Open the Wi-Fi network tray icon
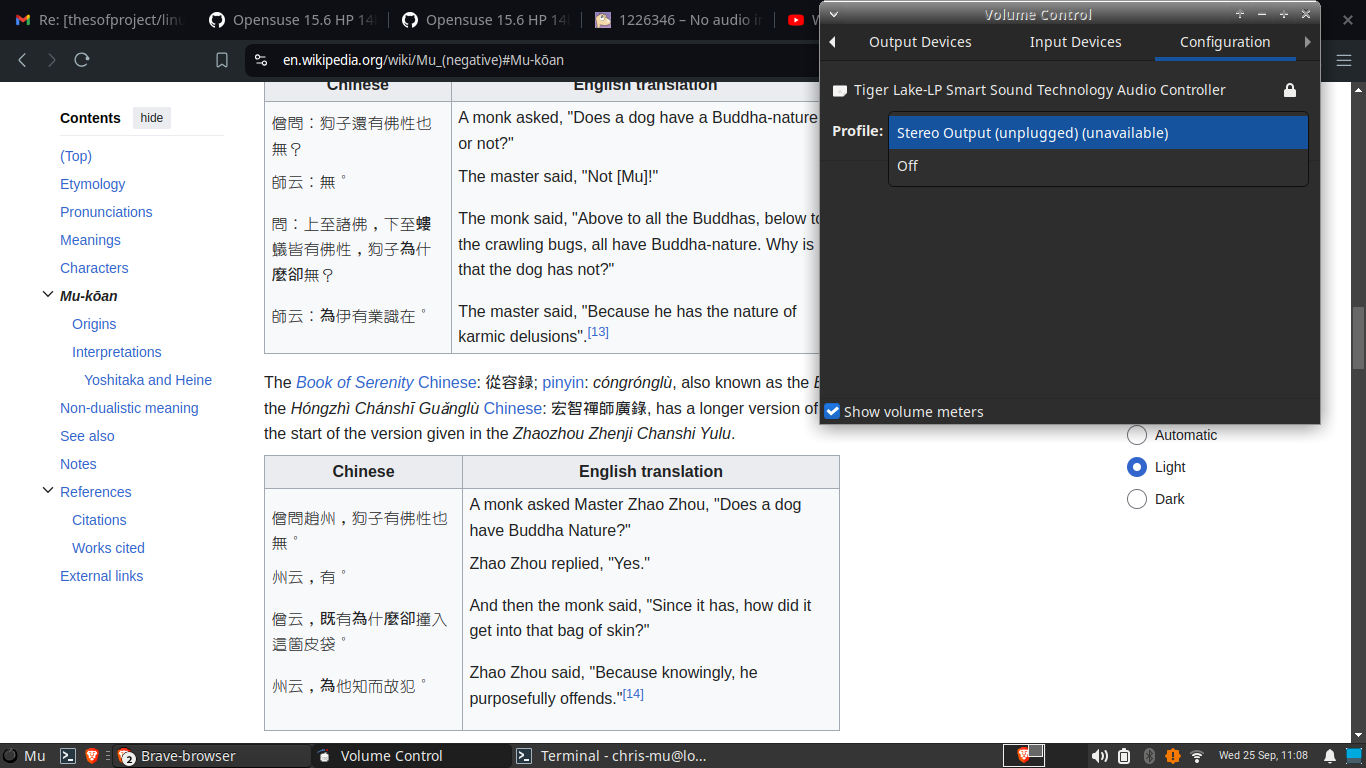The width and height of the screenshot is (1366, 768). 1197,756
